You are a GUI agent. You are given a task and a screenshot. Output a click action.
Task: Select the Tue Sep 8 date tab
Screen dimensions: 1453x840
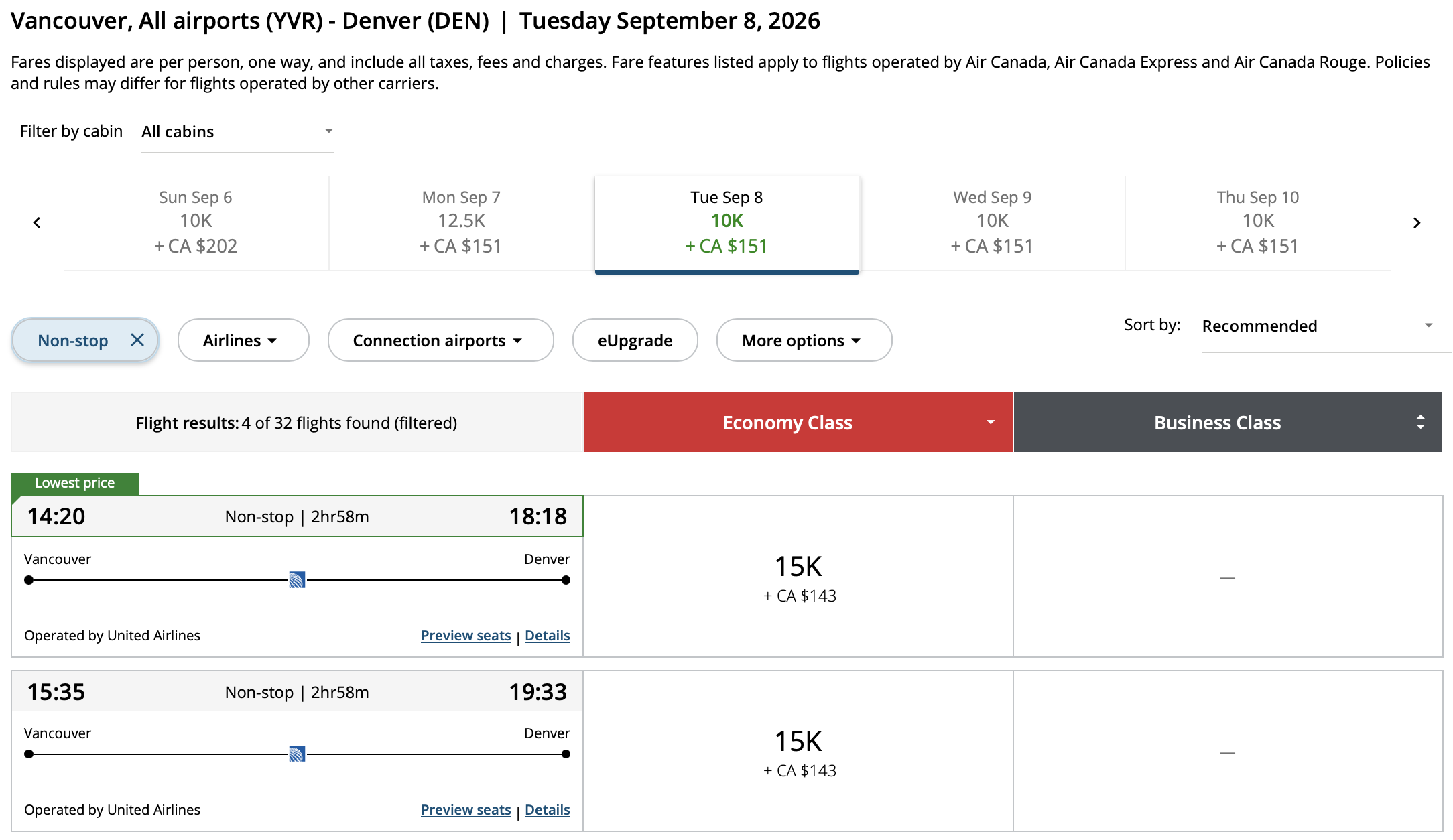[727, 224]
